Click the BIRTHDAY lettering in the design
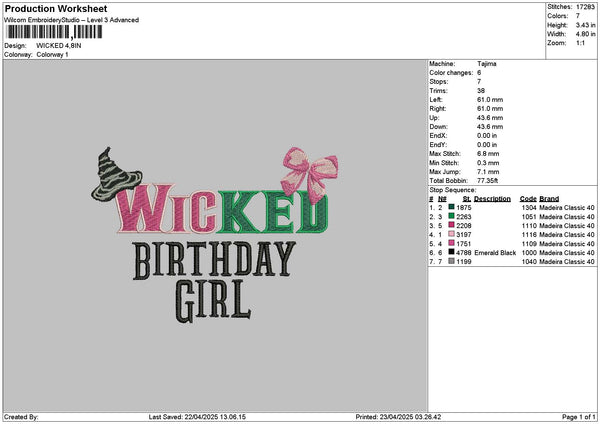This screenshot has width=600, height=424. (214, 260)
